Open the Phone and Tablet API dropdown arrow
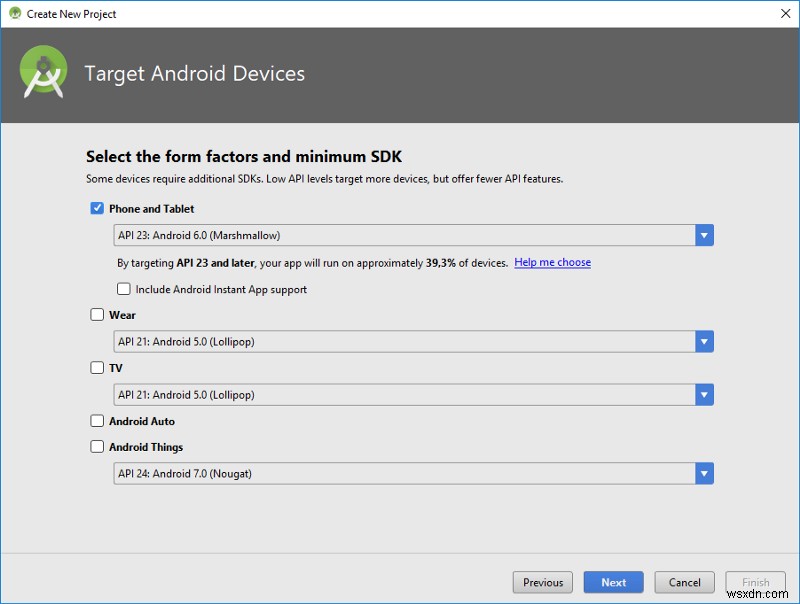This screenshot has height=604, width=800. (704, 236)
